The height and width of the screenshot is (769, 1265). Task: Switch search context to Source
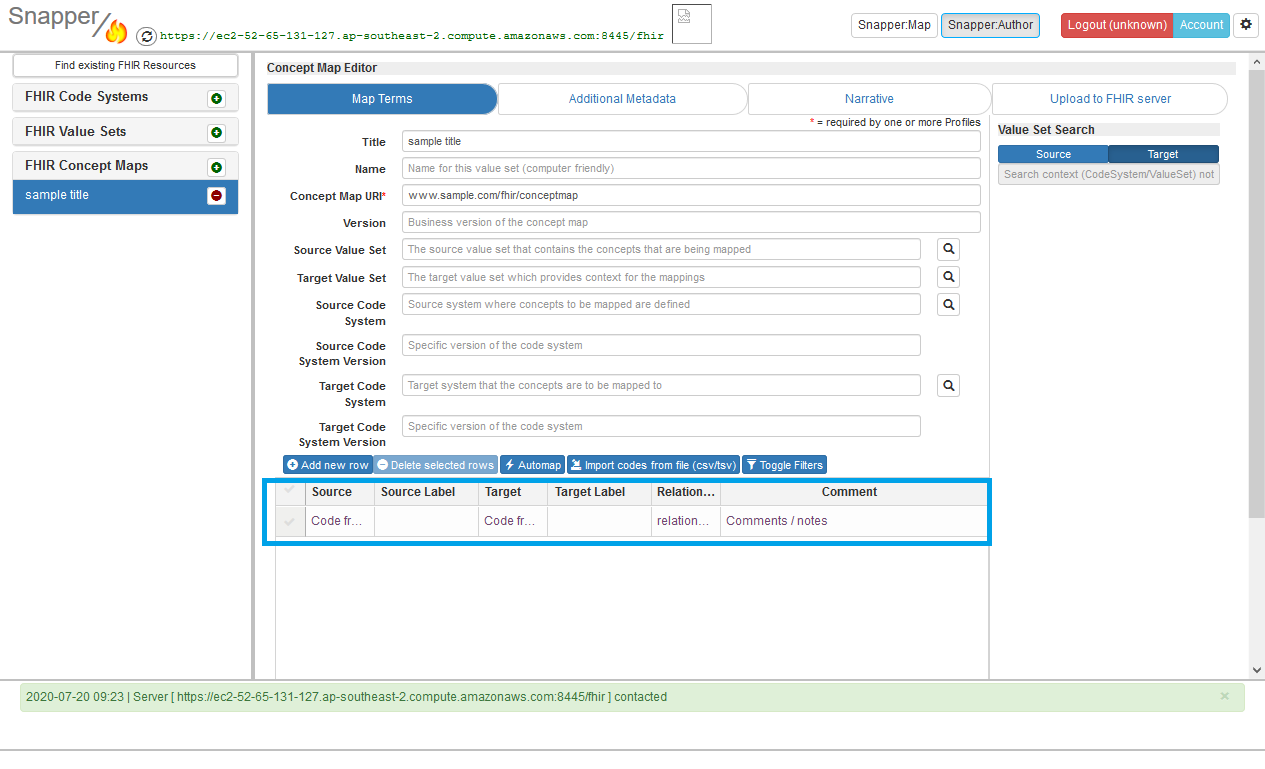pyautogui.click(x=1053, y=154)
